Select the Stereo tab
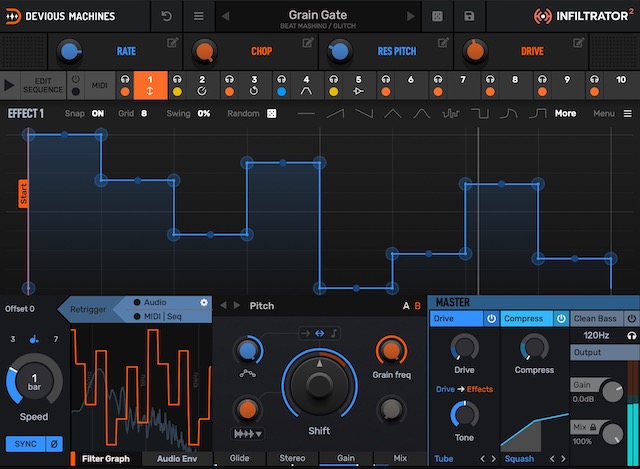640x469 pixels. (x=292, y=458)
